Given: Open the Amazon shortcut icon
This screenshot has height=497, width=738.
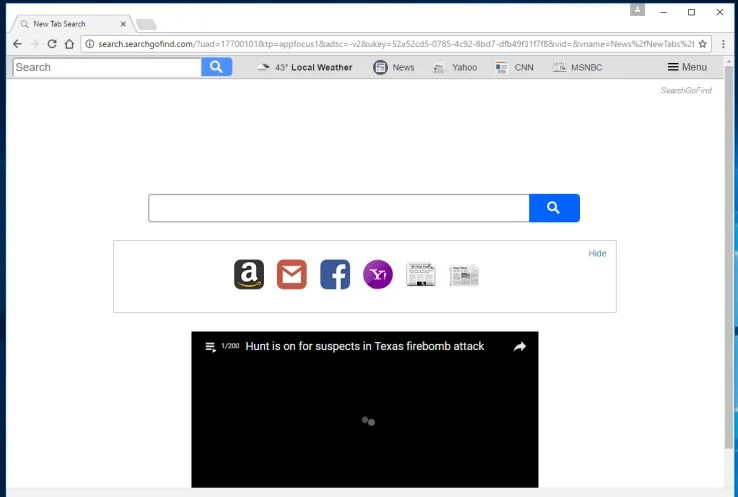Looking at the screenshot, I should coord(249,274).
